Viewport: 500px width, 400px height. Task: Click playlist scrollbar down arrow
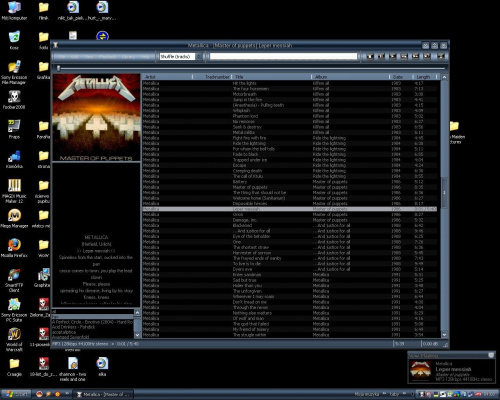tap(444, 334)
